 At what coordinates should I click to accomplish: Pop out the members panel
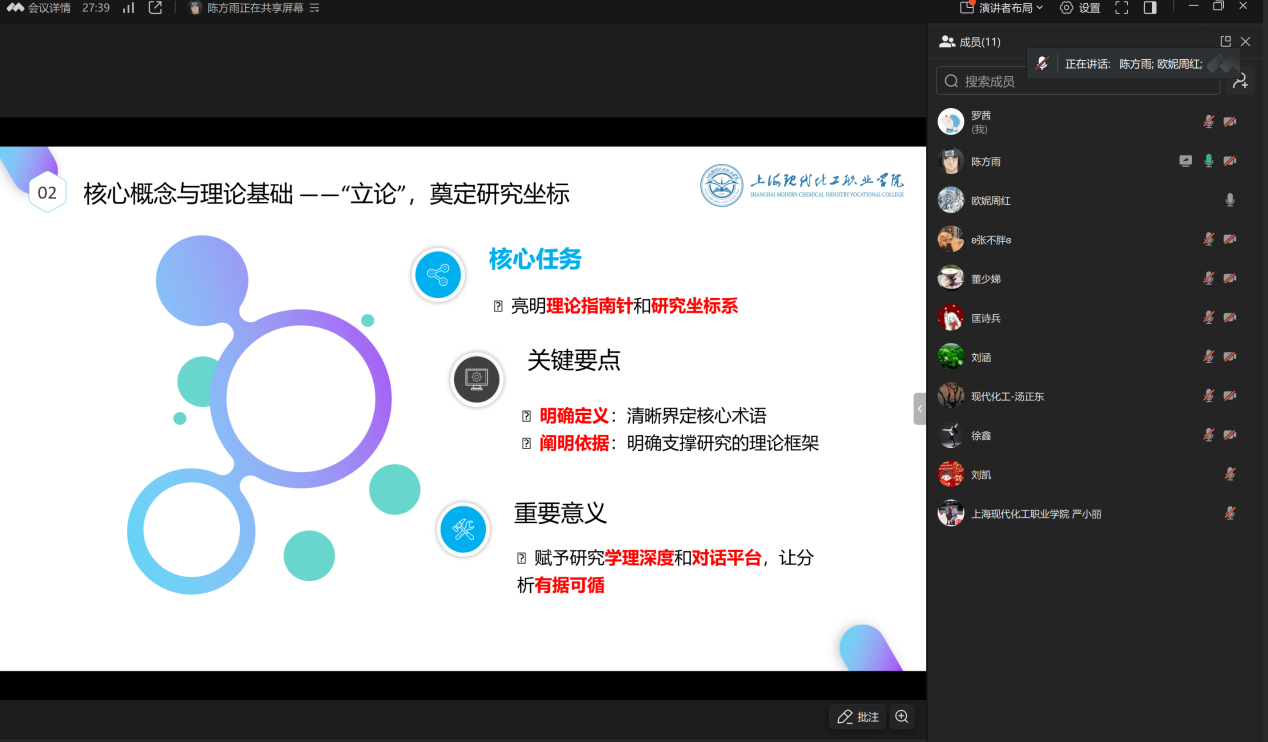(x=1226, y=42)
